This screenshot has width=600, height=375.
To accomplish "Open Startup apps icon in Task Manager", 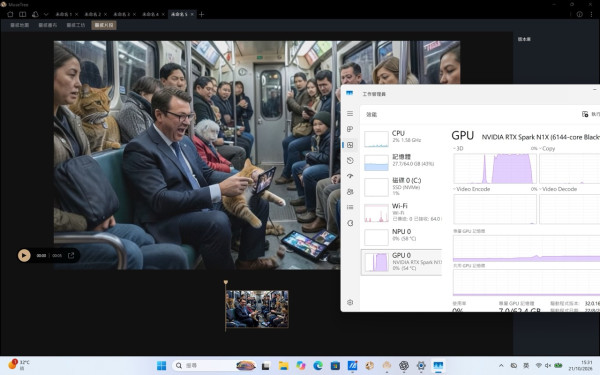I will (350, 176).
